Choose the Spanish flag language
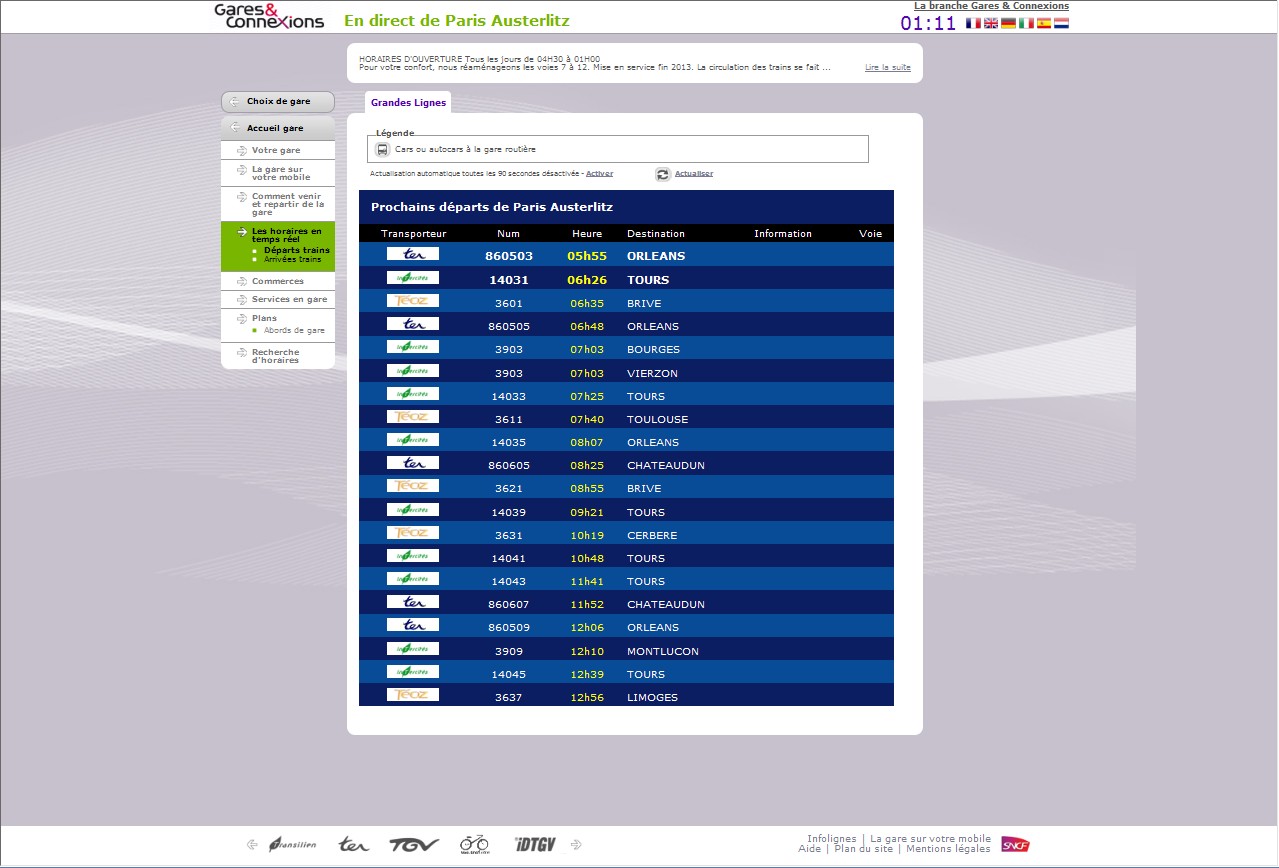Image resolution: width=1279 pixels, height=868 pixels. coord(1044,23)
